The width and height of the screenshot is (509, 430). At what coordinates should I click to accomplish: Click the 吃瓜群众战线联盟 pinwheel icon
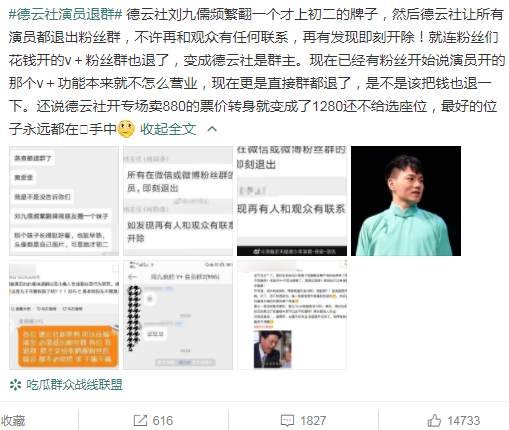(x=15, y=385)
